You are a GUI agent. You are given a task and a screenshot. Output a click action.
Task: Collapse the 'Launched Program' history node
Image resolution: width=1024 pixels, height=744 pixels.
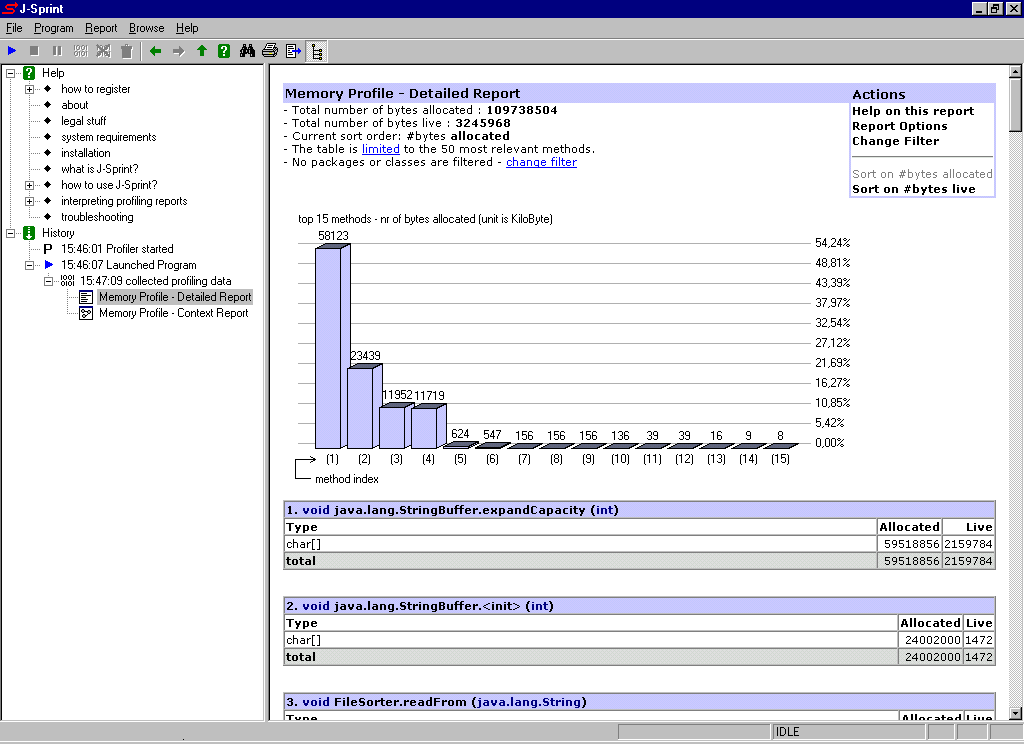click(30, 265)
